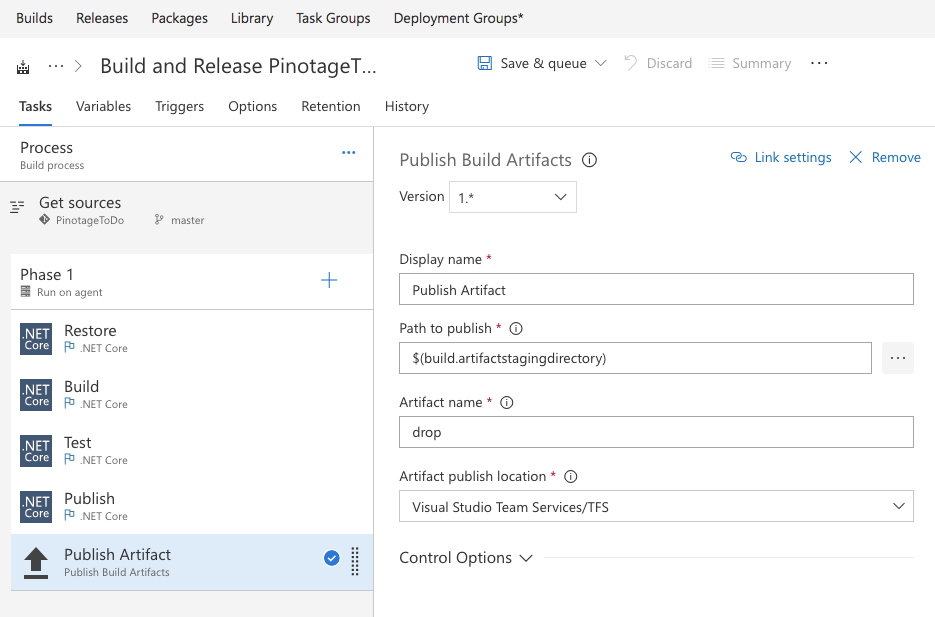The width and height of the screenshot is (935, 617).
Task: Select the Phase 1 title
Action: click(x=47, y=275)
